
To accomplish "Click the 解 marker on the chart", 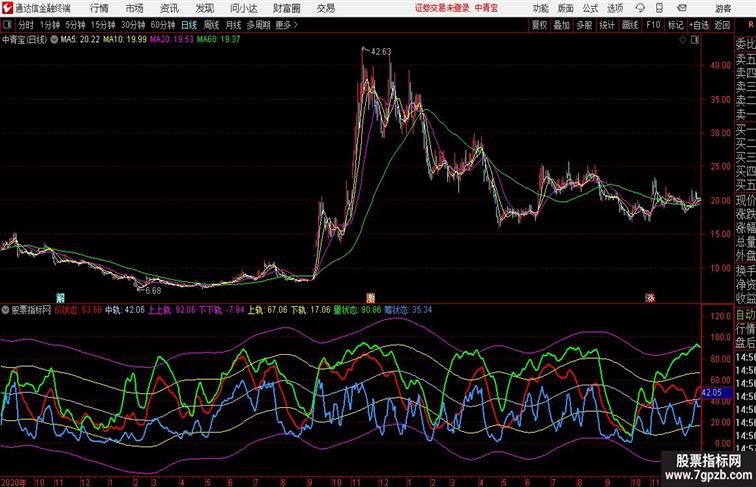I will pos(60,298).
